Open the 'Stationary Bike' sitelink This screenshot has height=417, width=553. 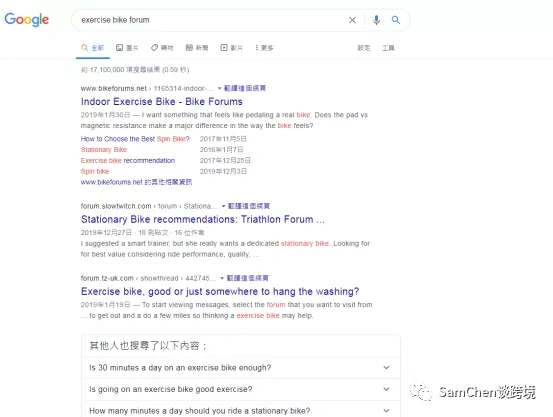pyautogui.click(x=104, y=150)
